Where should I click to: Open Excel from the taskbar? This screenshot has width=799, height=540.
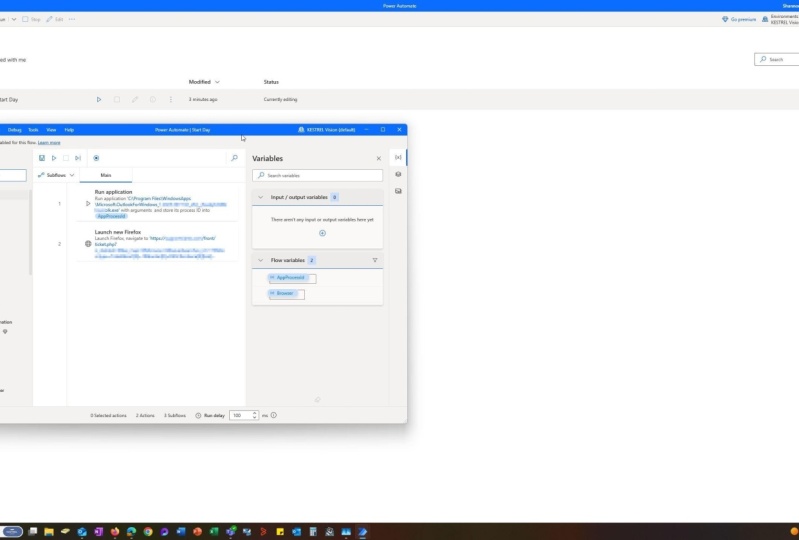(x=214, y=532)
